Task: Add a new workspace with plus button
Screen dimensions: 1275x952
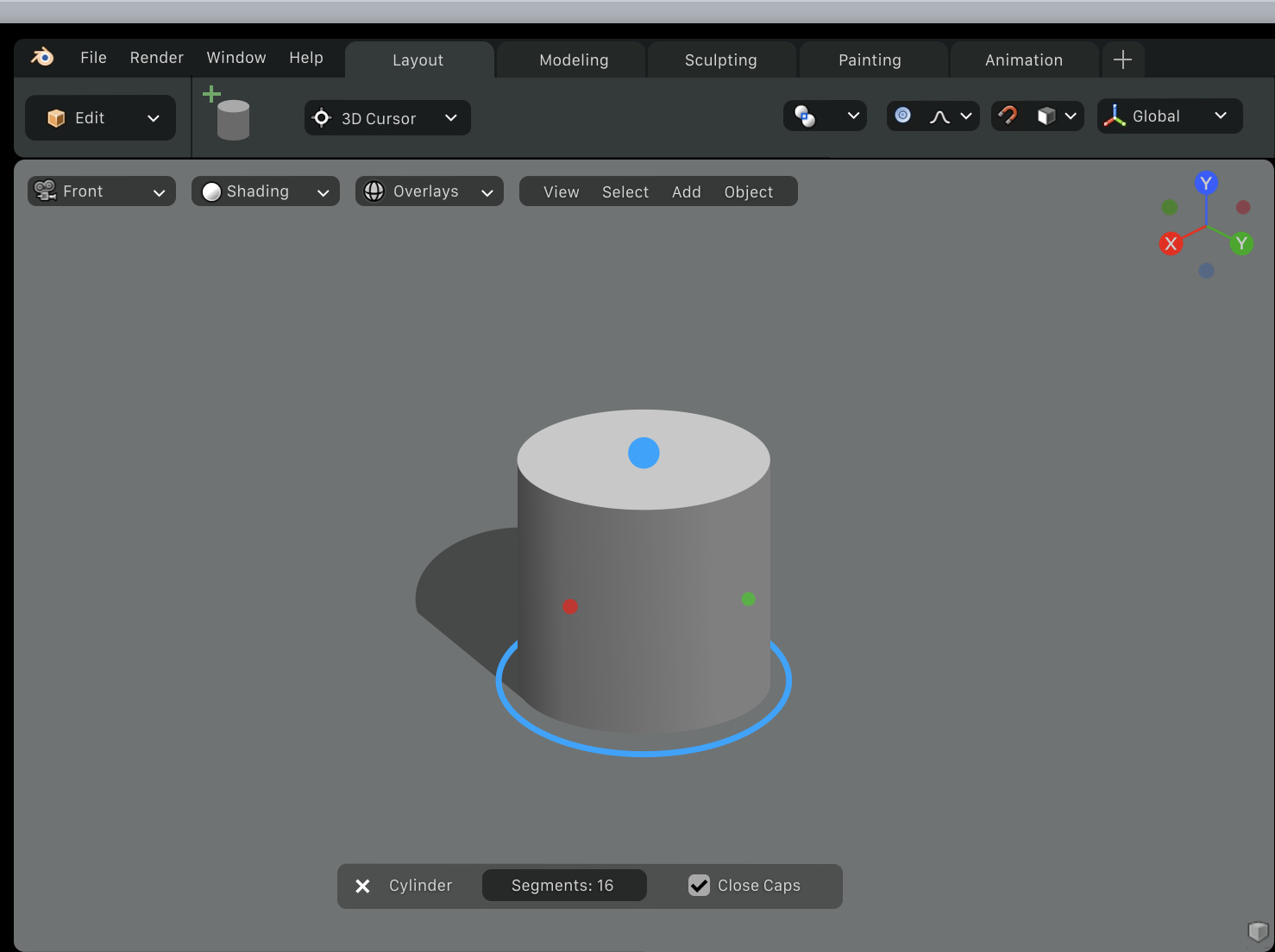Action: coord(1122,60)
